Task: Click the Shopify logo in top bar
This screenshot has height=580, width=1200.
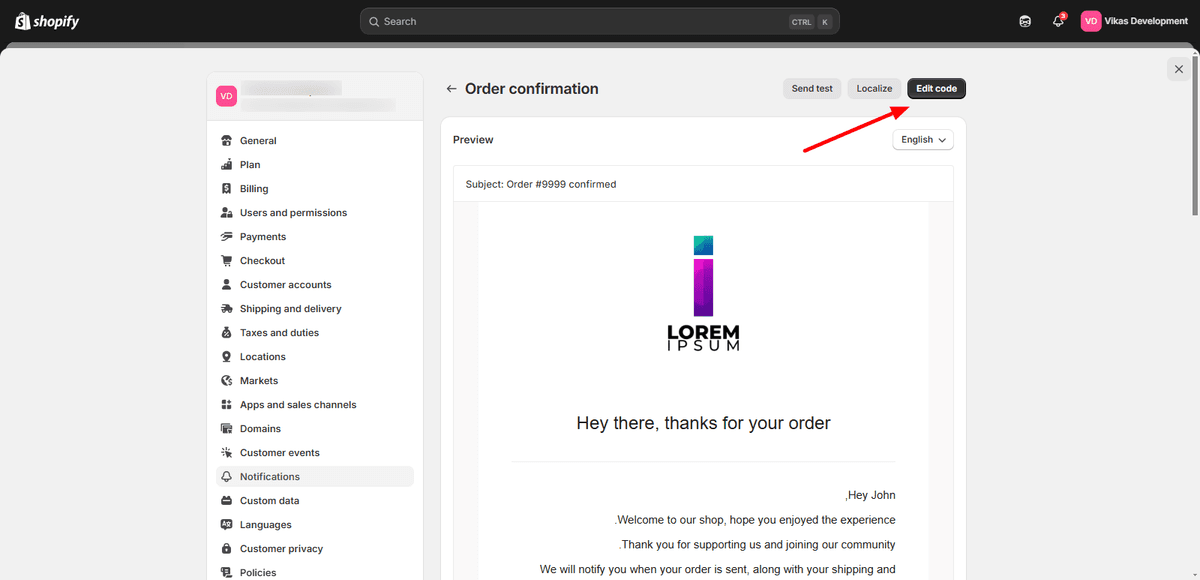Action: point(47,21)
